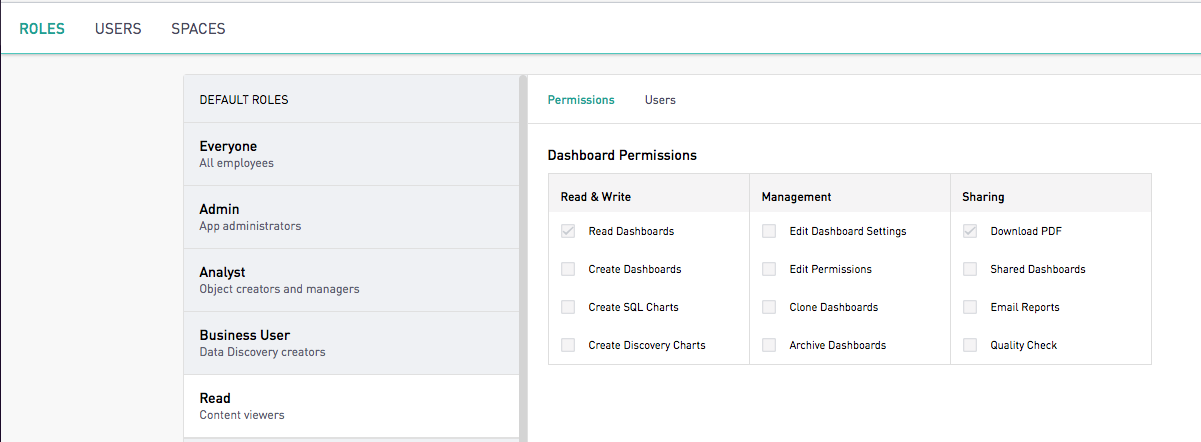Check the Shared Dashboards box
Viewport: 1201px width, 442px height.
pyautogui.click(x=970, y=269)
